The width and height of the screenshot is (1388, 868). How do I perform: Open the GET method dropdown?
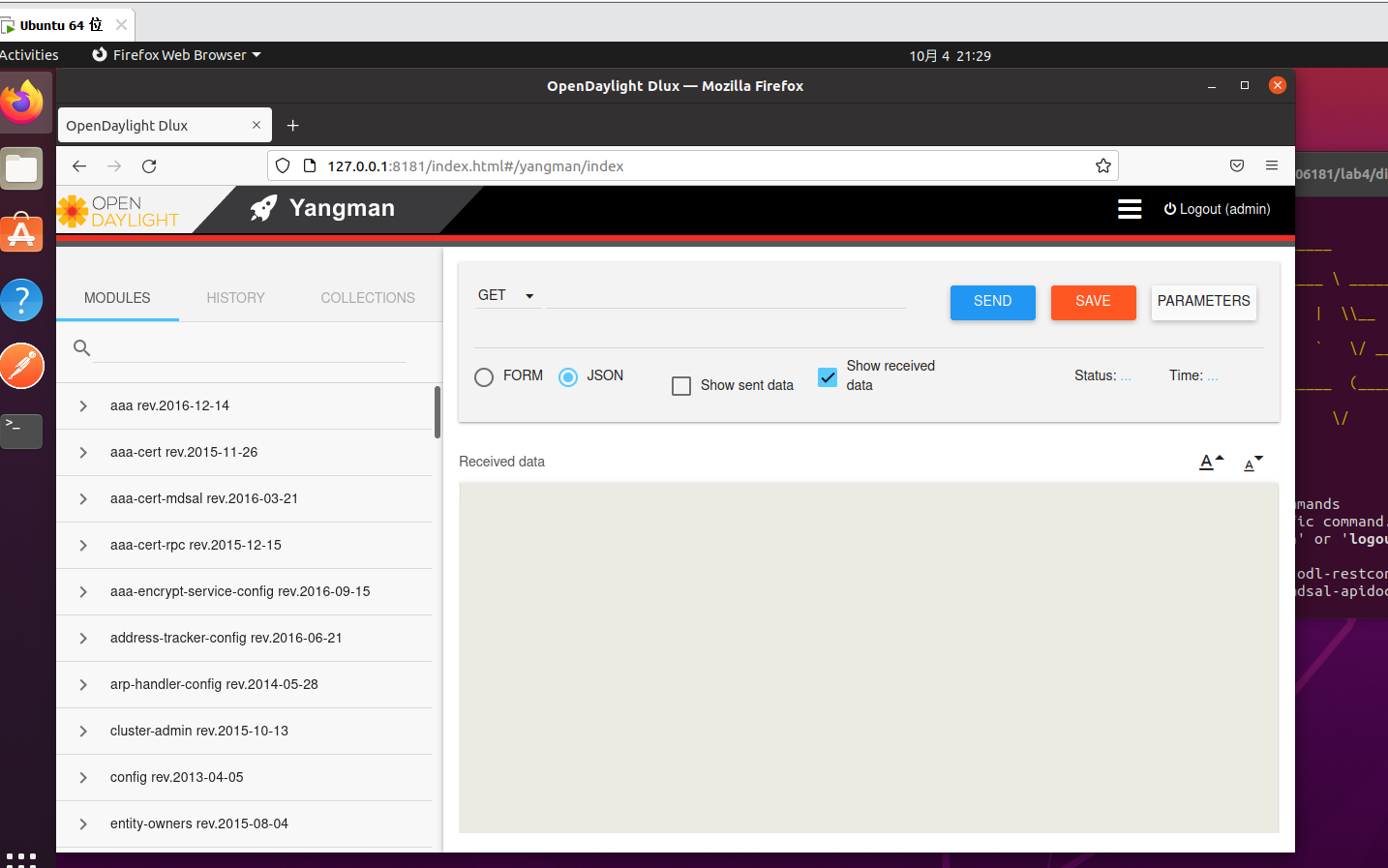pyautogui.click(x=506, y=295)
